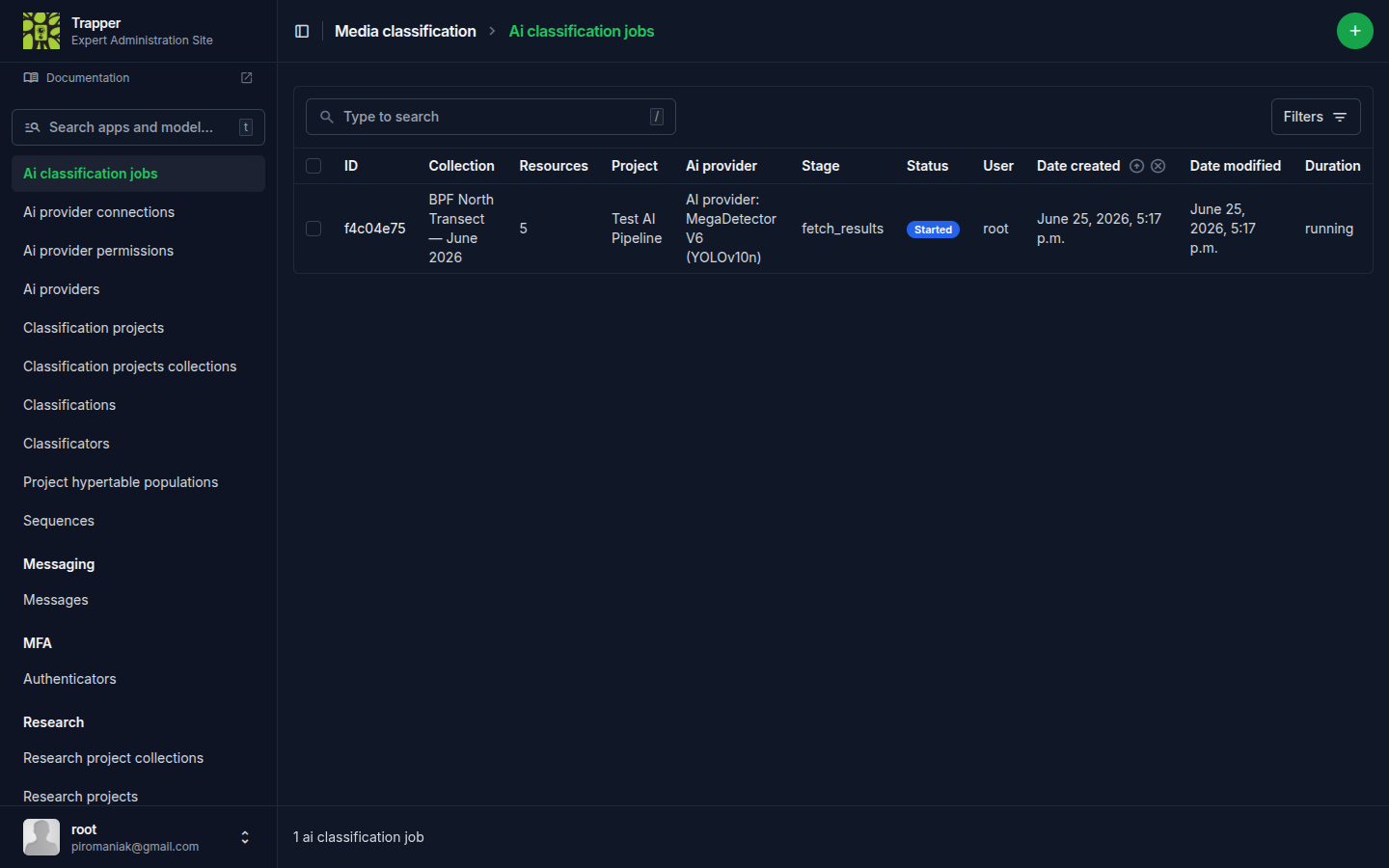Toggle Date created sort direction arrow
This screenshot has width=1389, height=868.
click(1136, 166)
